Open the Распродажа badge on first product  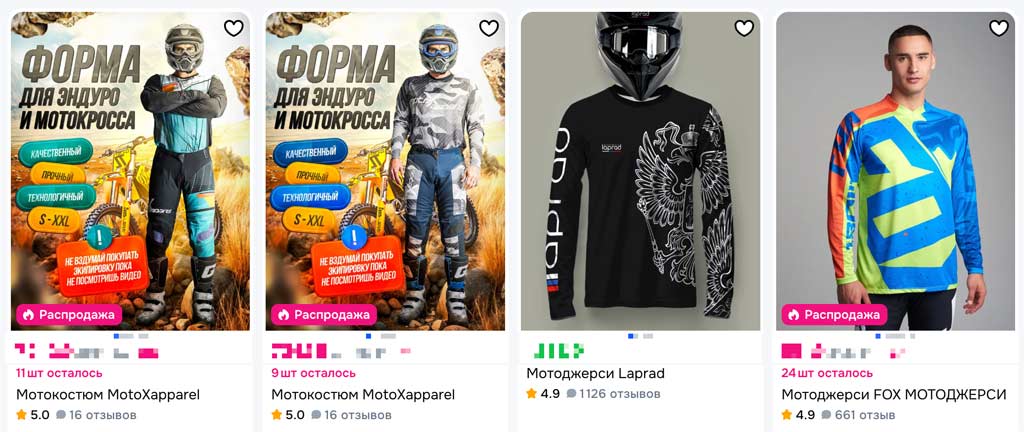(69, 315)
